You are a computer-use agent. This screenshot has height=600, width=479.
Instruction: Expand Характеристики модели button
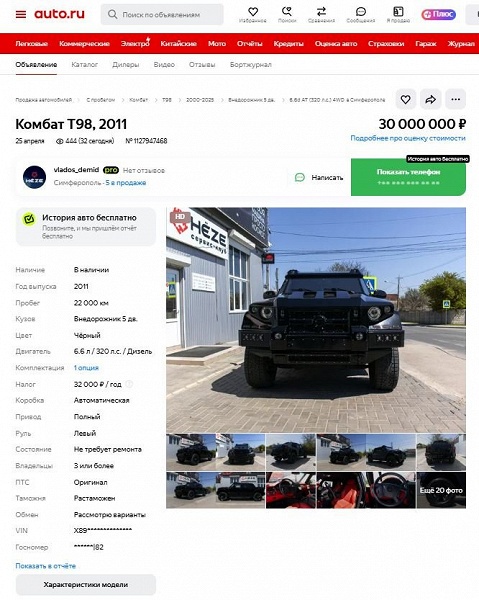(x=86, y=585)
